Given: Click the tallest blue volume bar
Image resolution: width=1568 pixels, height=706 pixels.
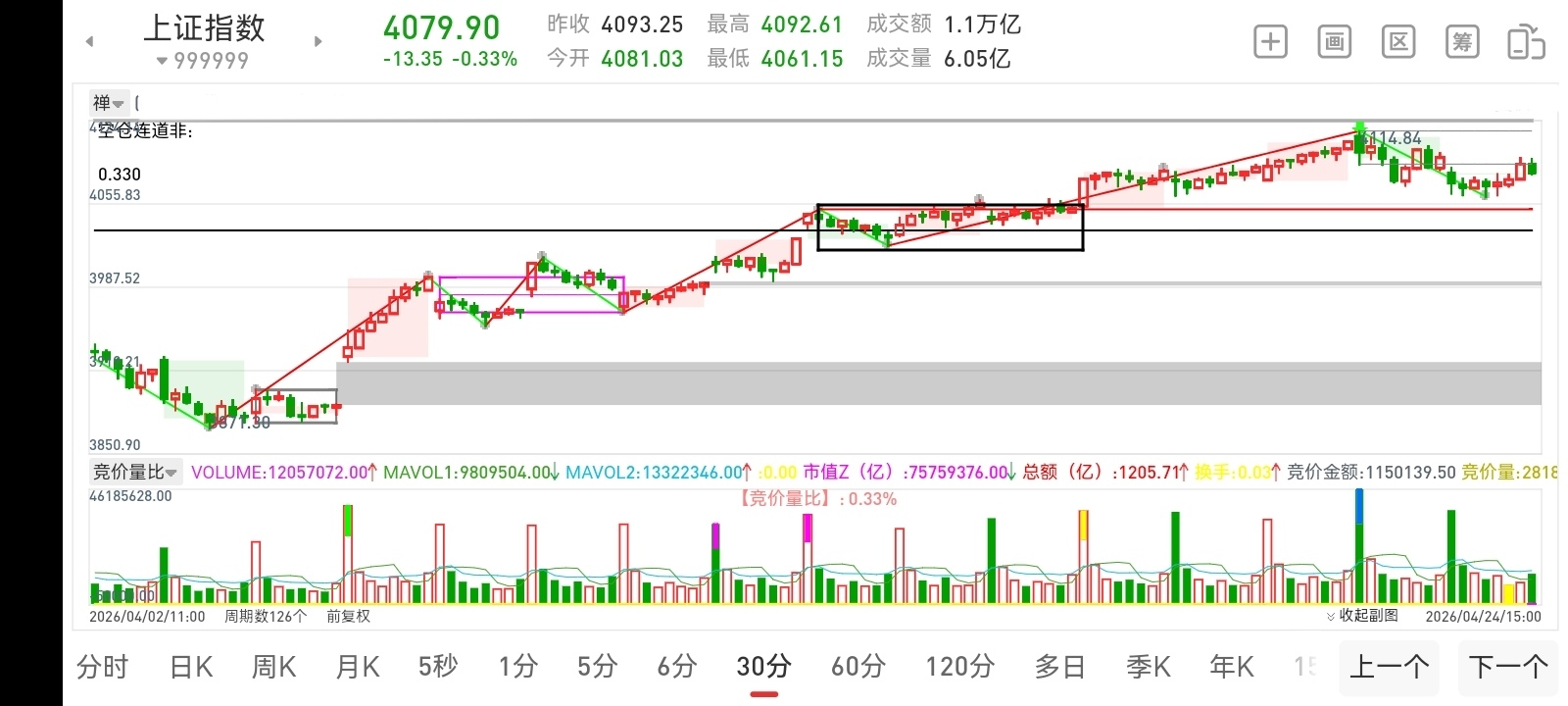Looking at the screenshot, I should (1359, 545).
